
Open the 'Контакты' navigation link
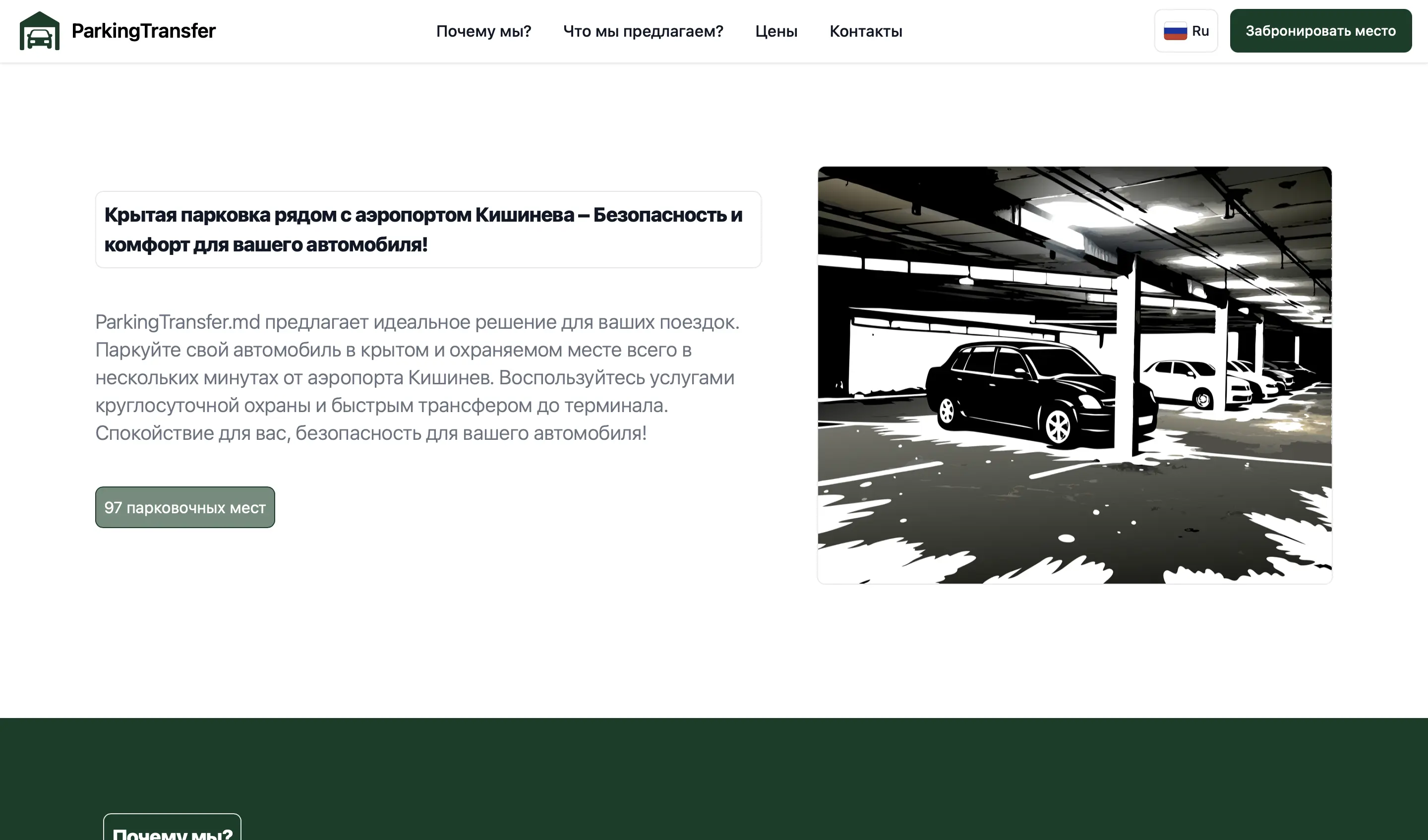point(865,31)
